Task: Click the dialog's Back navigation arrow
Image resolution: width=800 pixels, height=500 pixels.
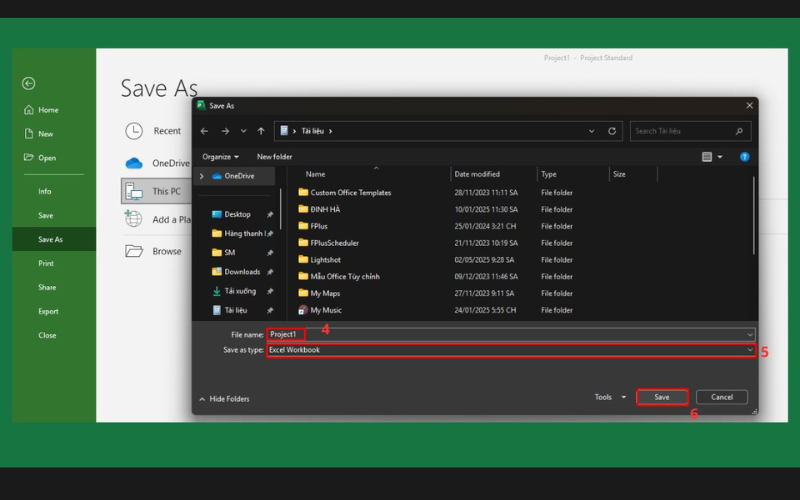Action: [205, 131]
